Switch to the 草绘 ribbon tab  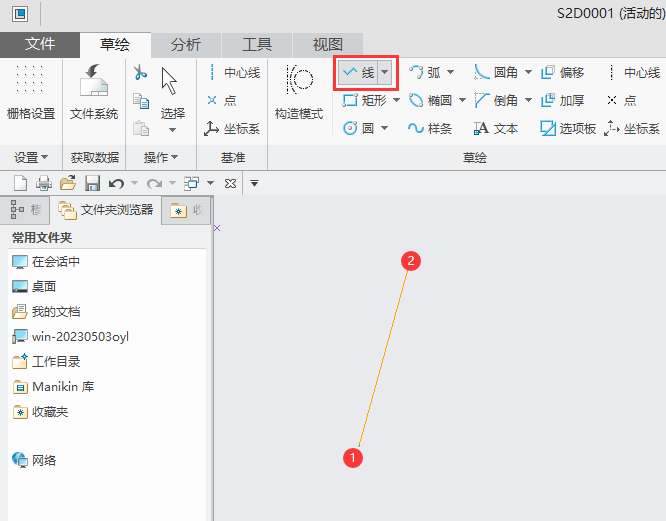(x=115, y=45)
